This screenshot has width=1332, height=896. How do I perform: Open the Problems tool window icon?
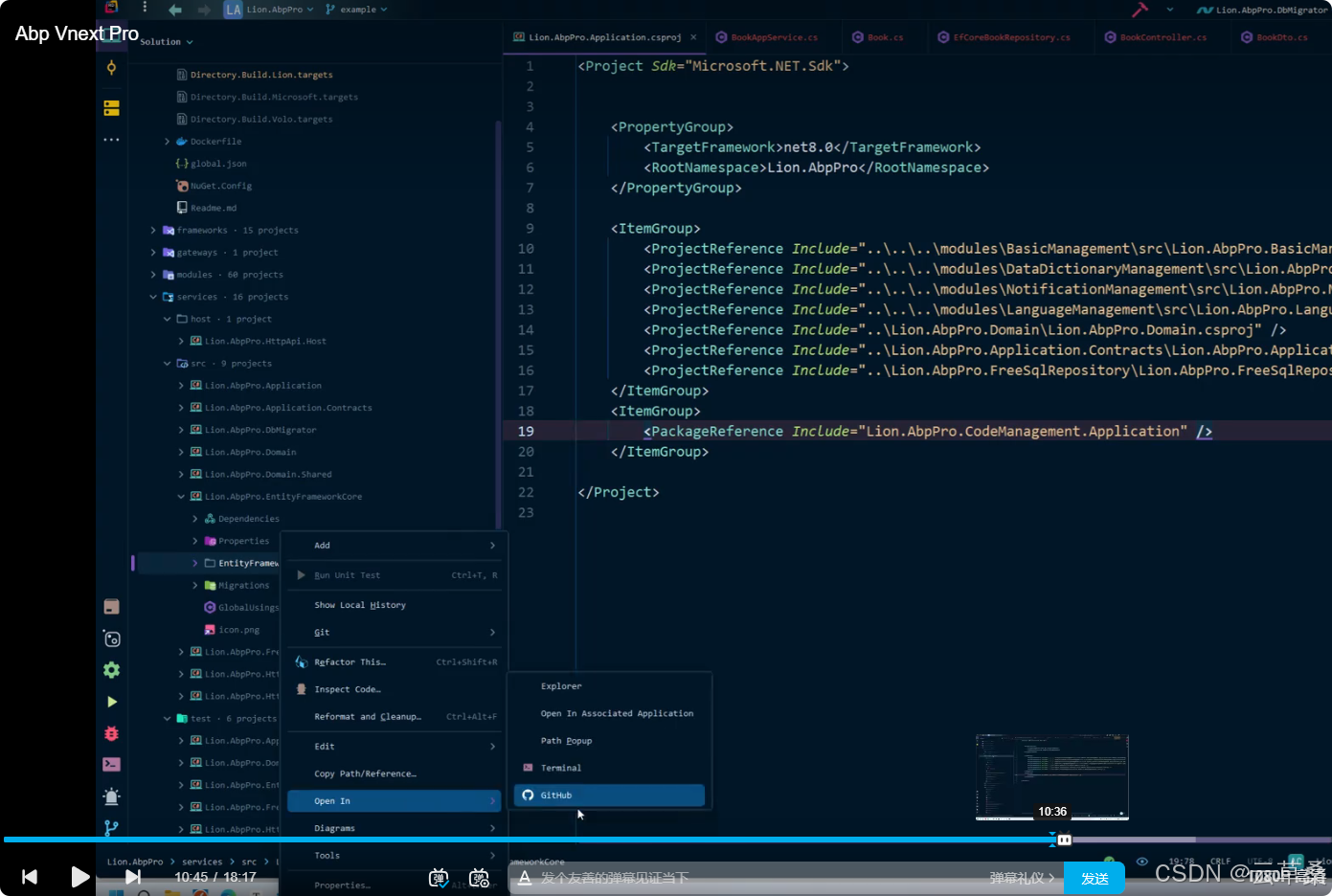[x=111, y=796]
